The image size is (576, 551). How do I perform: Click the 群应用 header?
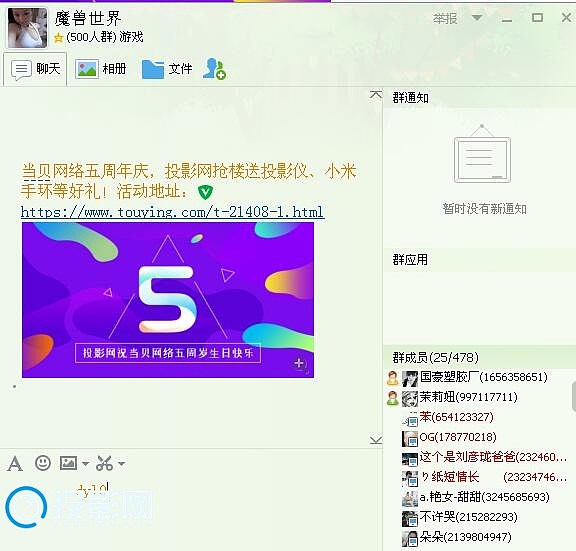point(410,260)
